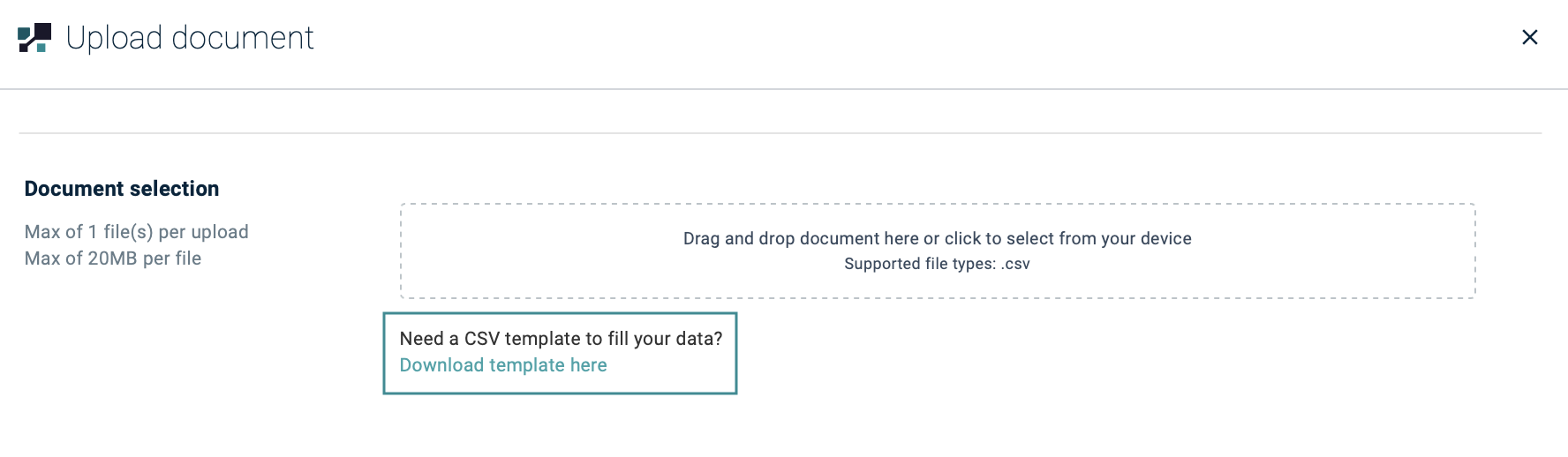
Task: Click the horizontal divider above Document selection
Action: tap(780, 133)
